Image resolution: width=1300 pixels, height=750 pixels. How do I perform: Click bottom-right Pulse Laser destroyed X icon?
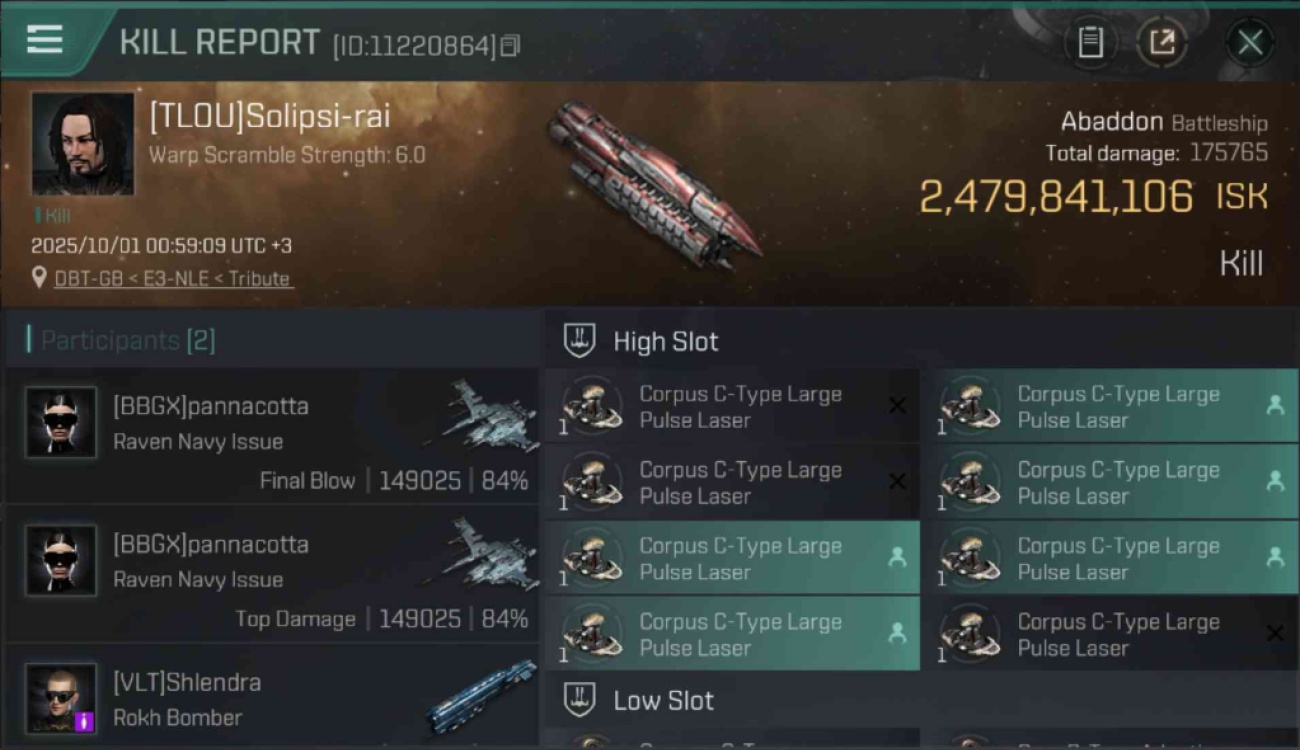click(1275, 634)
